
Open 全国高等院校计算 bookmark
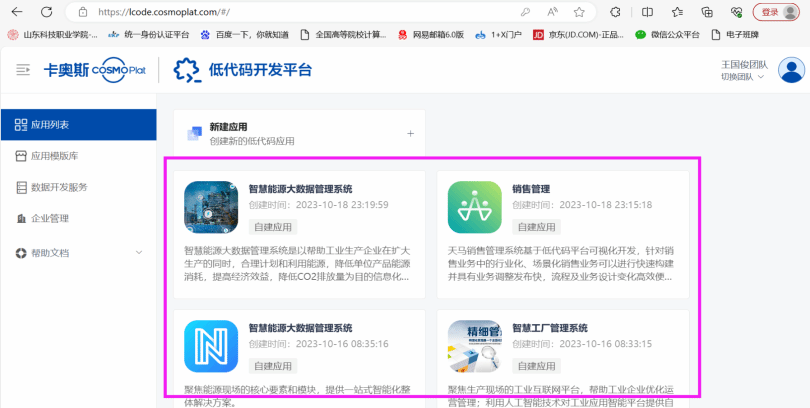coord(344,35)
